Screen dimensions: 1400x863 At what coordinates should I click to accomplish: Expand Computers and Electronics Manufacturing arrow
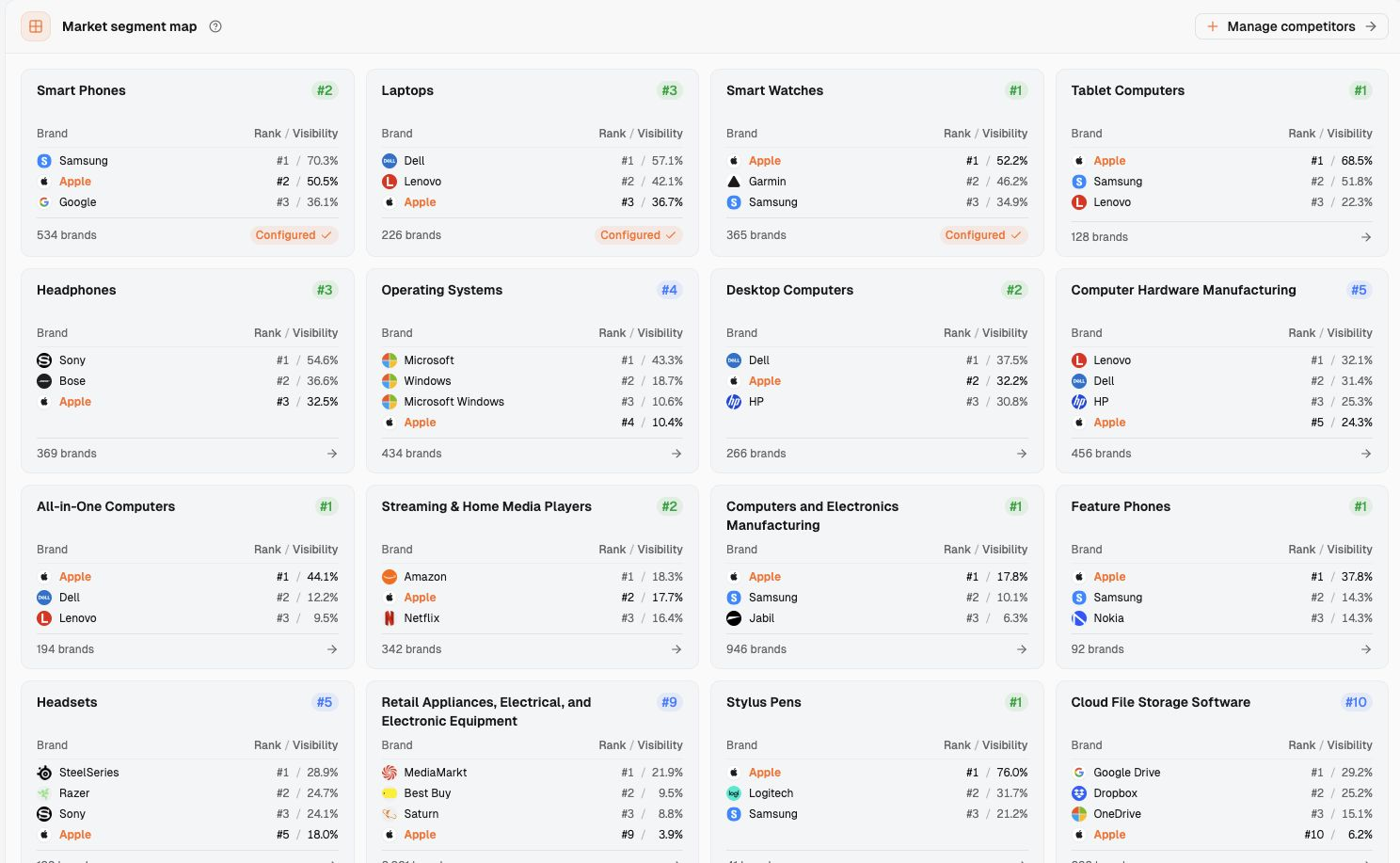pyautogui.click(x=1022, y=649)
